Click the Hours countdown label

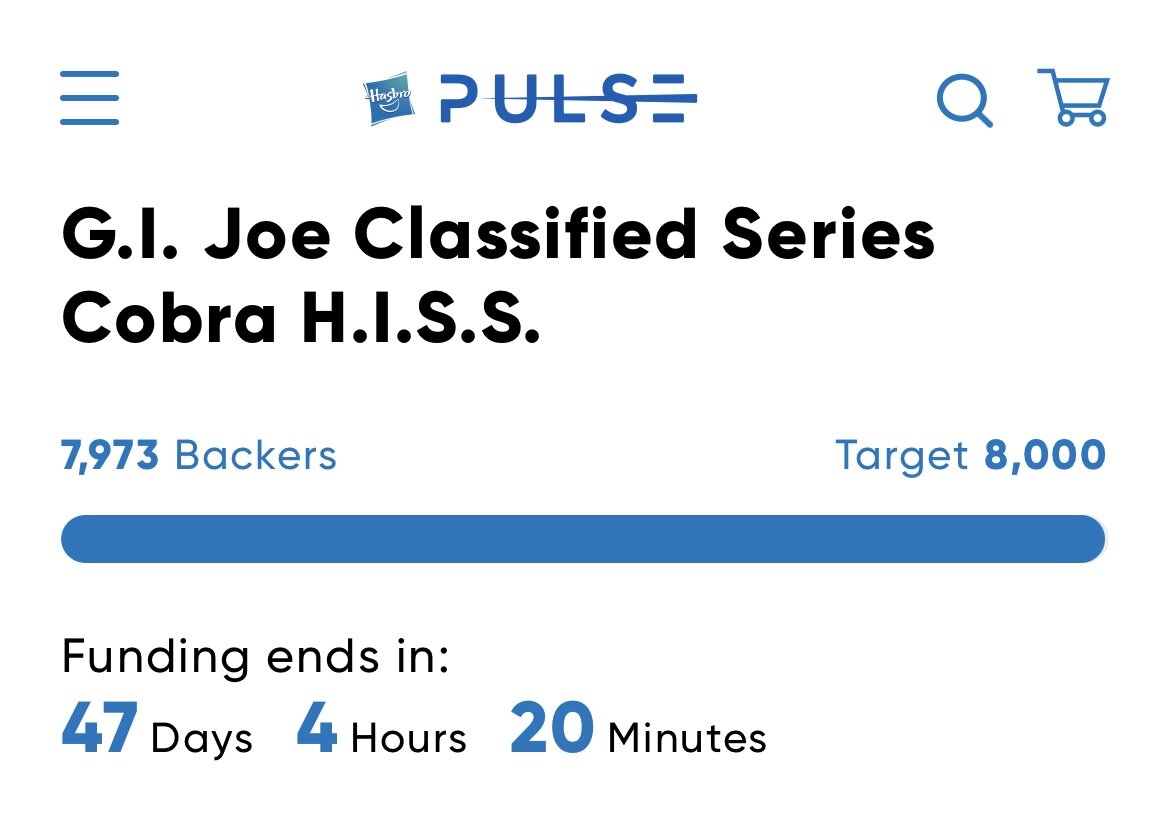coord(409,738)
